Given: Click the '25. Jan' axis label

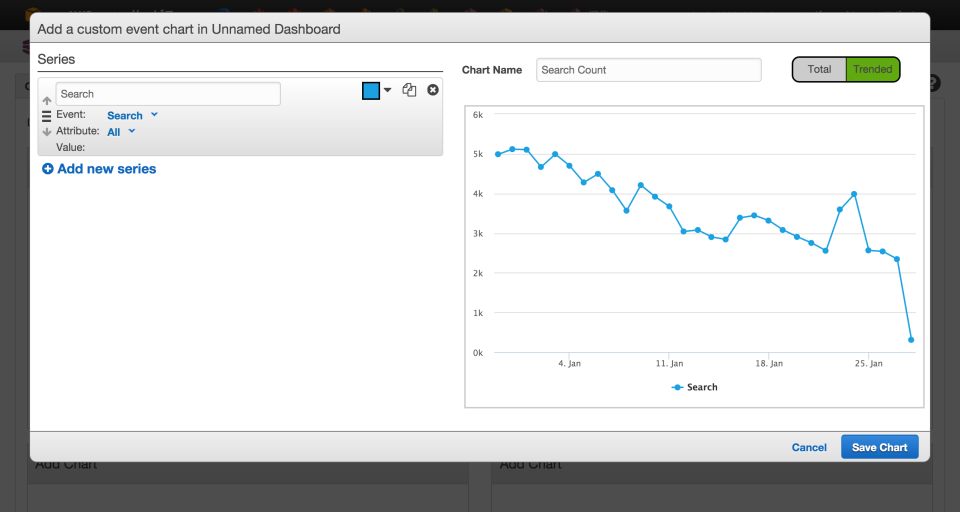Looking at the screenshot, I should (x=868, y=363).
